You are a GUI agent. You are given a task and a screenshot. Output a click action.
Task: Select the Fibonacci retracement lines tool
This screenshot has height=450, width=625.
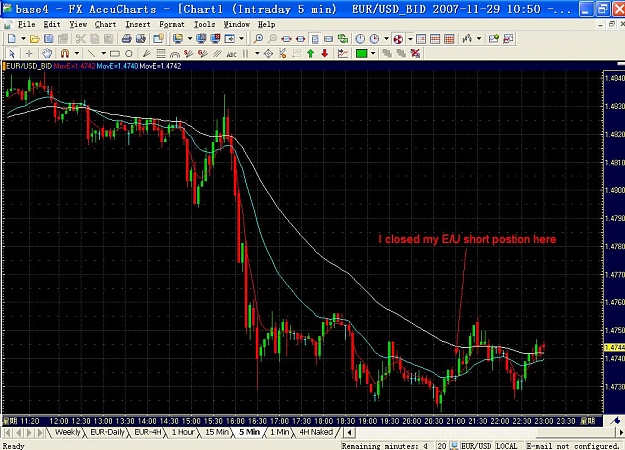tap(161, 53)
